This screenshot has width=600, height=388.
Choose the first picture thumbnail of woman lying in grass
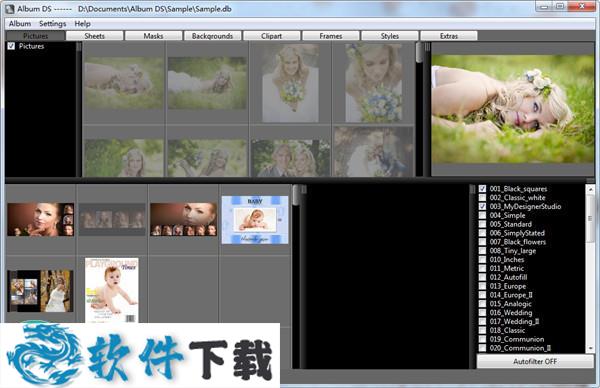(x=124, y=83)
